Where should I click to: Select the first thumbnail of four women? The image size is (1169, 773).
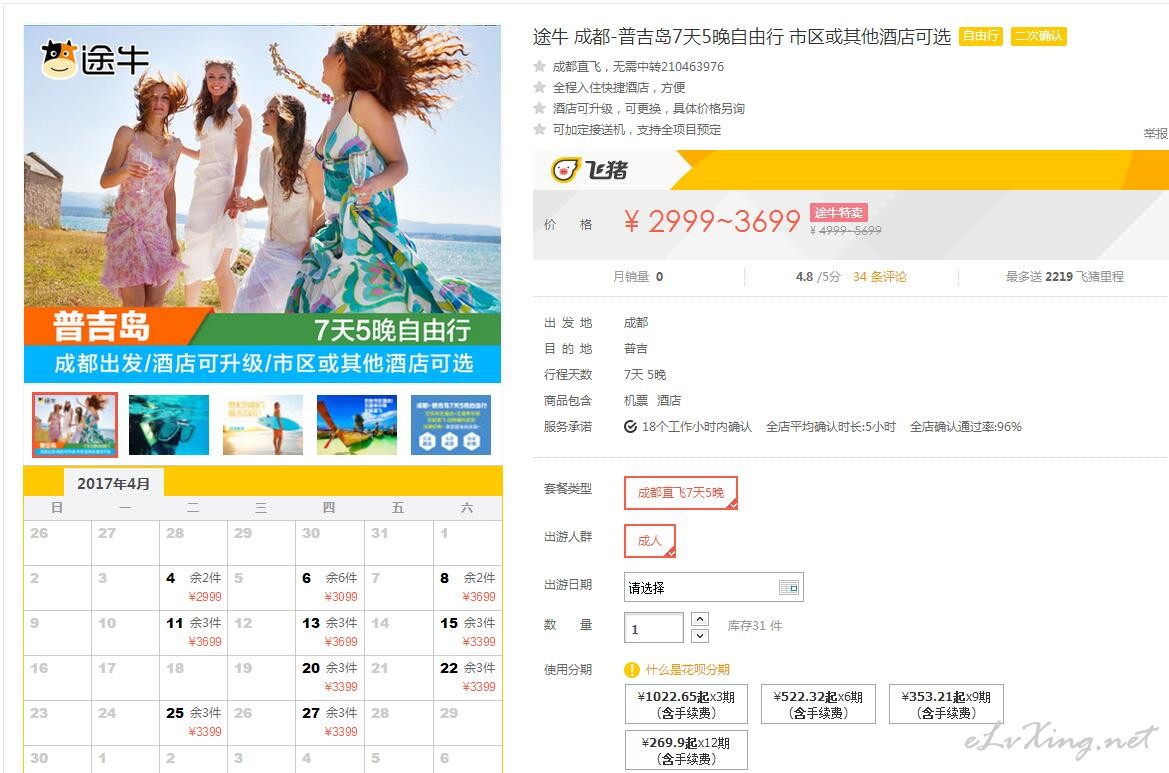click(x=75, y=425)
